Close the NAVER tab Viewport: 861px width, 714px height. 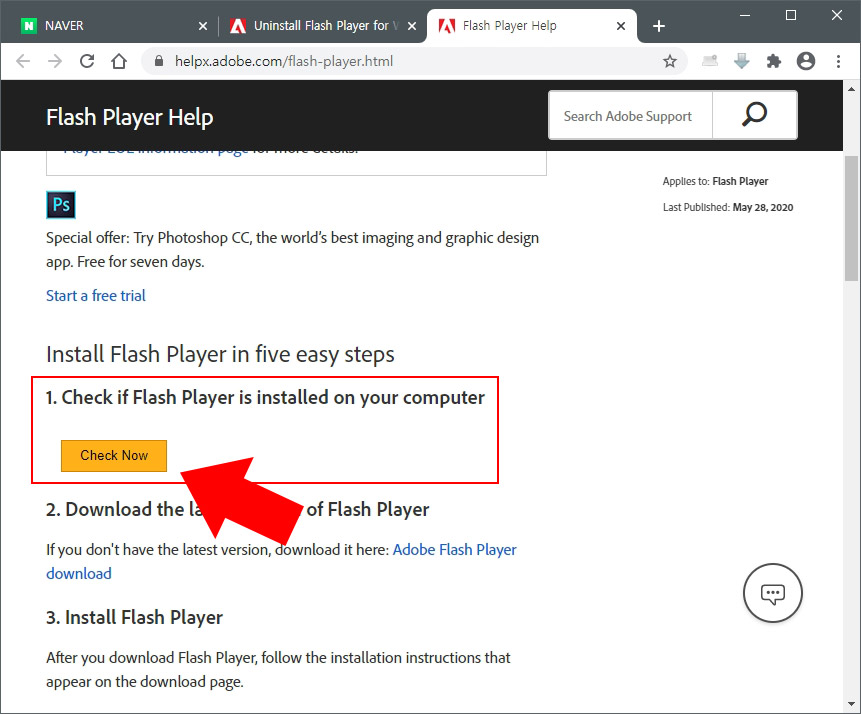point(203,26)
